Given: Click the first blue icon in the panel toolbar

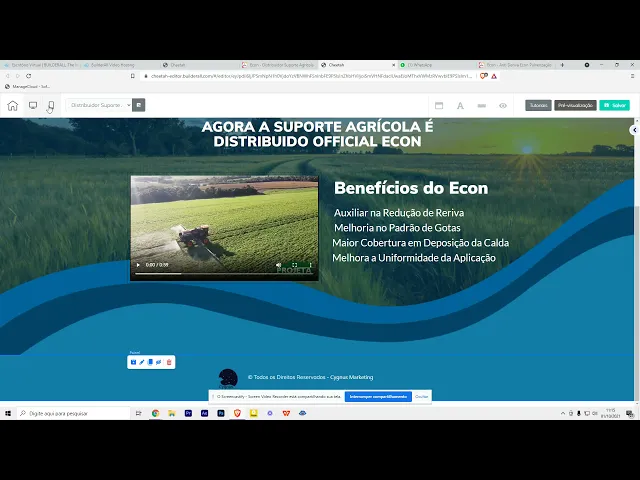Looking at the screenshot, I should 133,362.
